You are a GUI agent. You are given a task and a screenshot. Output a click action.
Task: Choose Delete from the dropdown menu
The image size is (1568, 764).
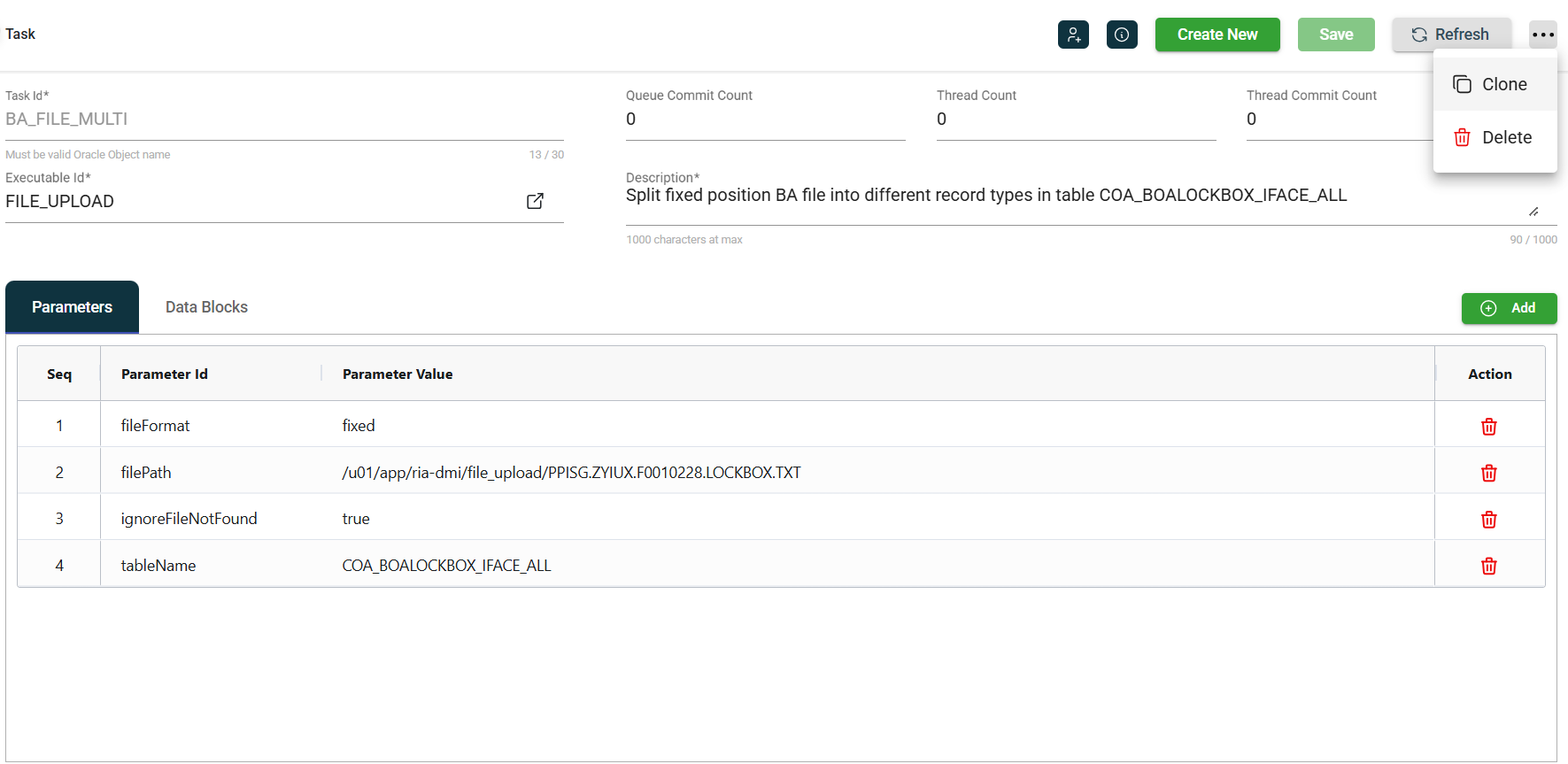[1495, 137]
